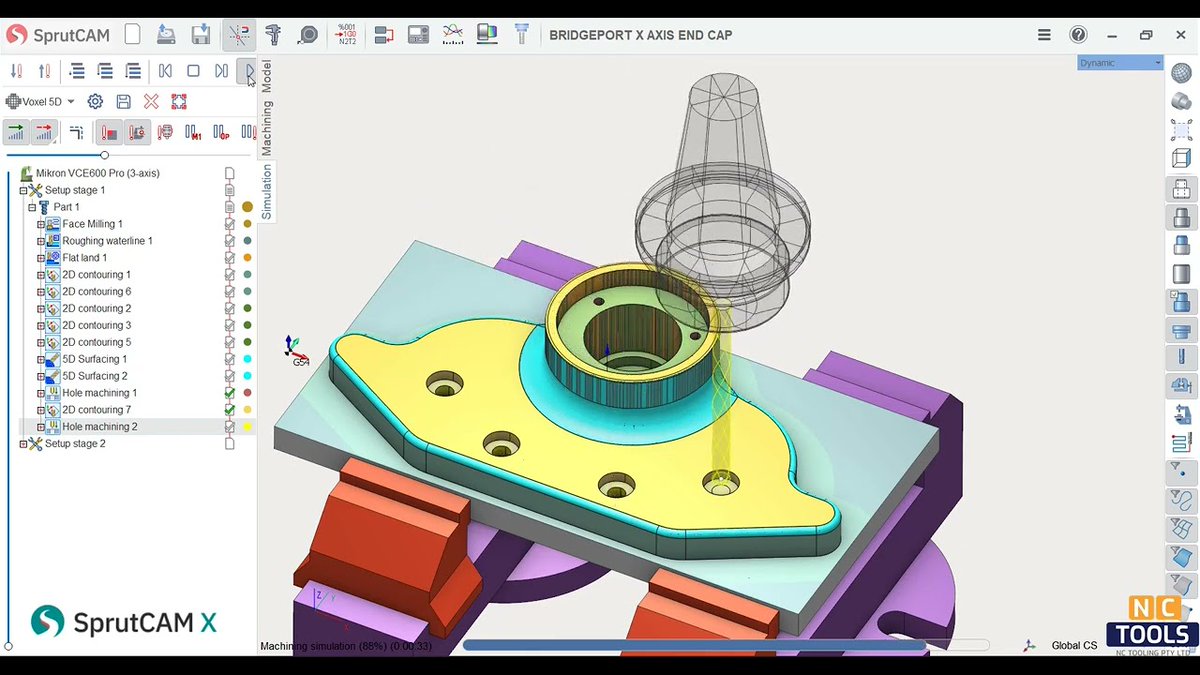The image size is (1200, 675).
Task: Select 2D contouring 6 operation
Action: pos(97,292)
